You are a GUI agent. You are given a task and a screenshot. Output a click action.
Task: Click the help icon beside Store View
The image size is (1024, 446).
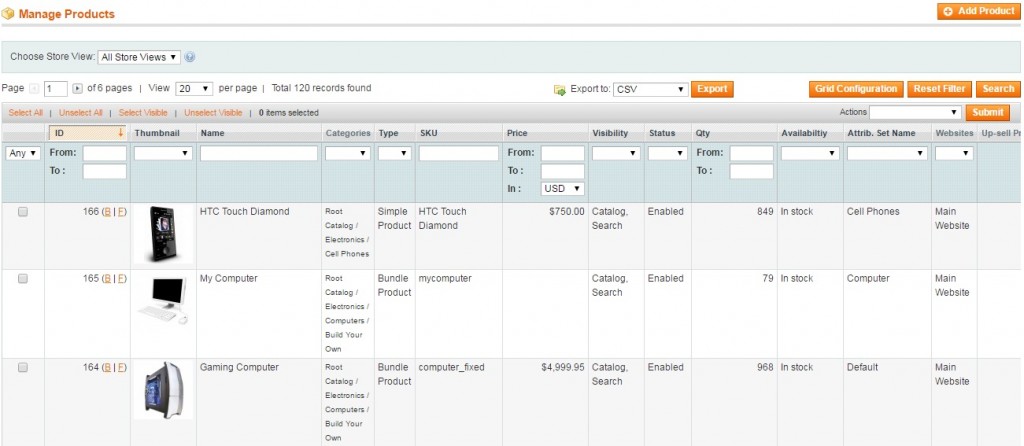coord(190,57)
